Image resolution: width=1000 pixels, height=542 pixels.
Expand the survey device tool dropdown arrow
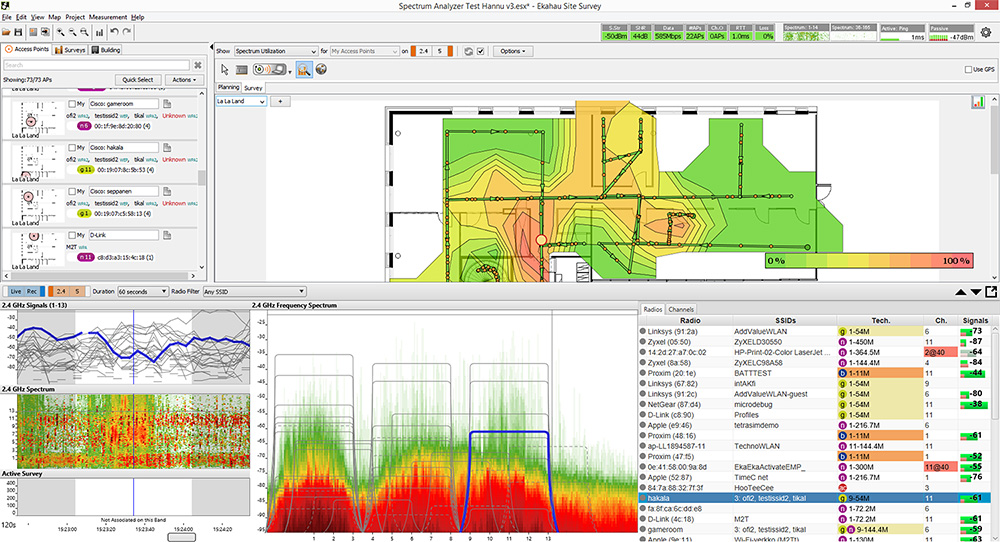click(290, 72)
